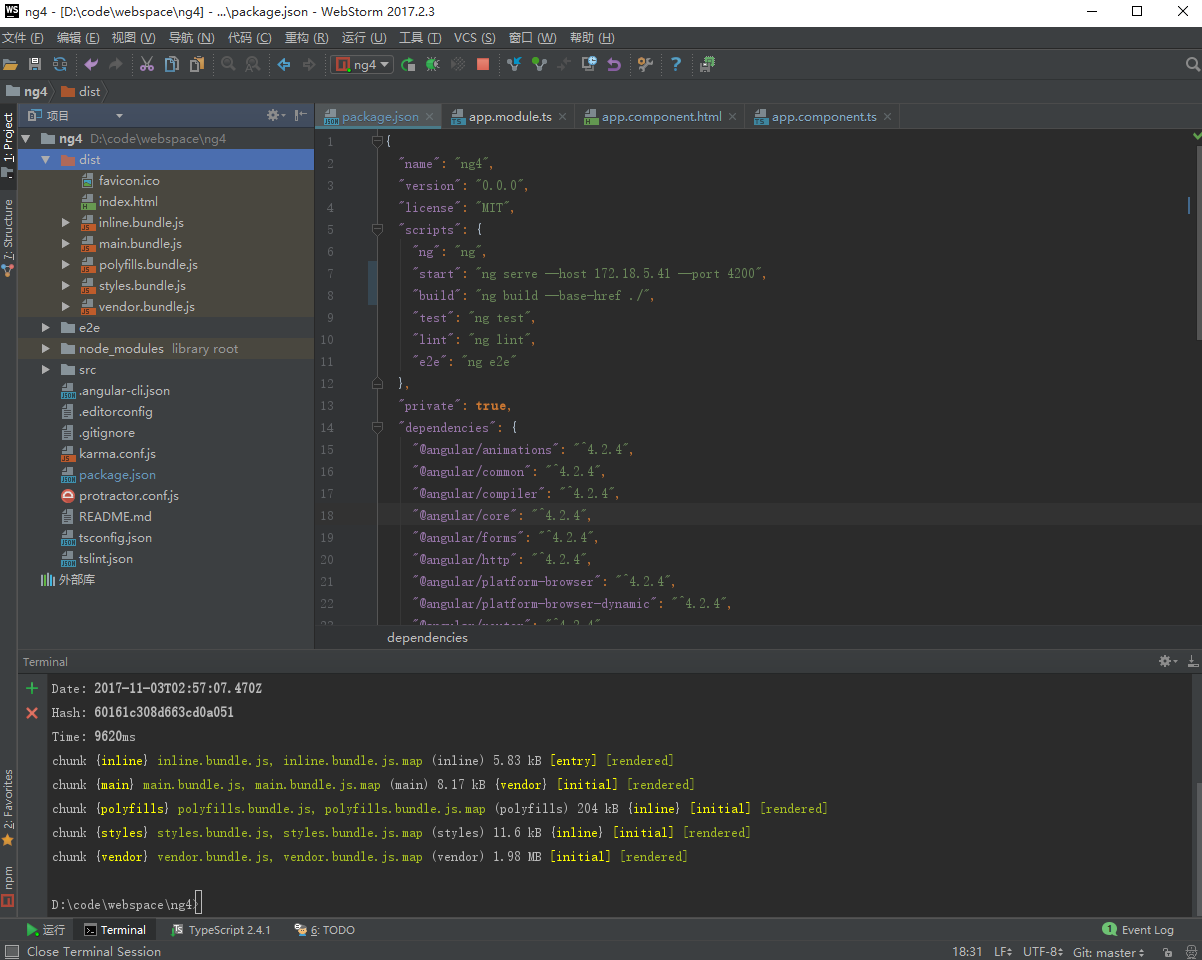Start debugging with the bug icon
1202x960 pixels.
(x=432, y=64)
